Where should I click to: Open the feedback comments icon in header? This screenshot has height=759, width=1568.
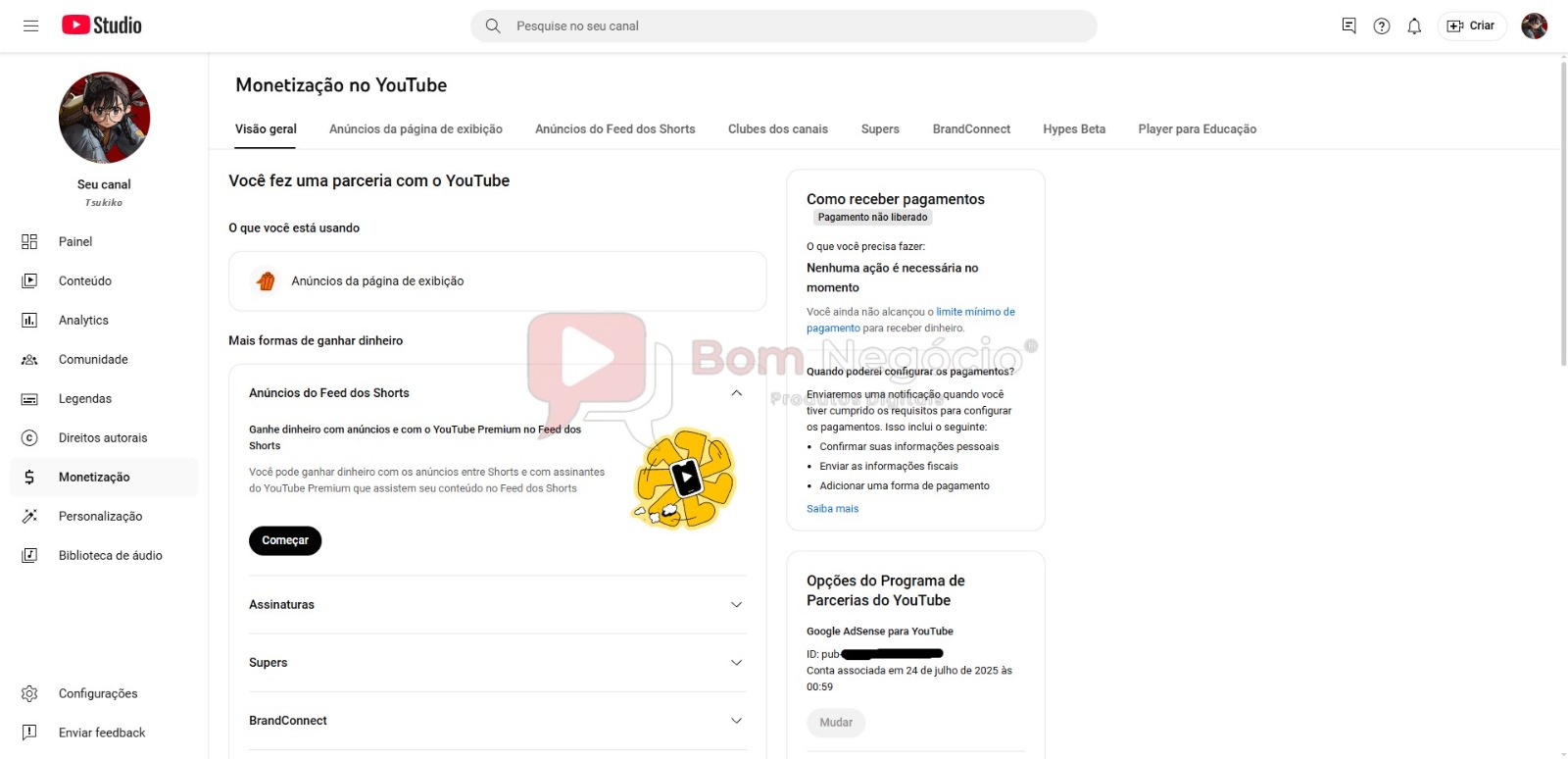click(x=1349, y=26)
